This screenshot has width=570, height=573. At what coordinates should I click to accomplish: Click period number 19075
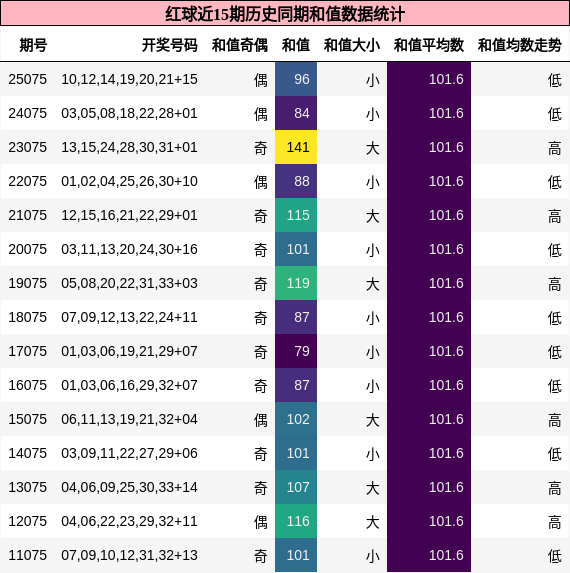point(27,283)
